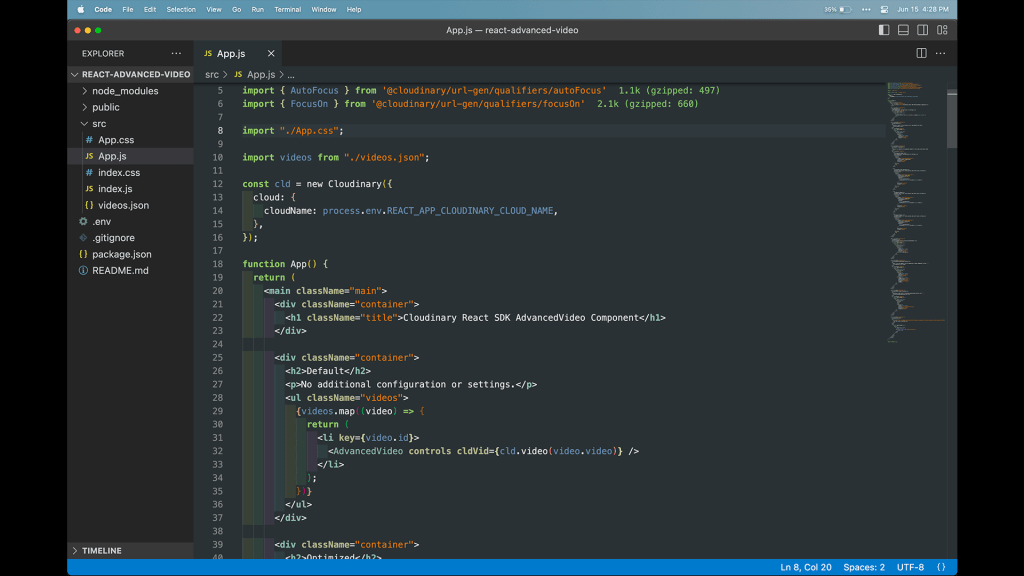
Task: Change encoding via UTF-8 status item
Action: coord(910,567)
